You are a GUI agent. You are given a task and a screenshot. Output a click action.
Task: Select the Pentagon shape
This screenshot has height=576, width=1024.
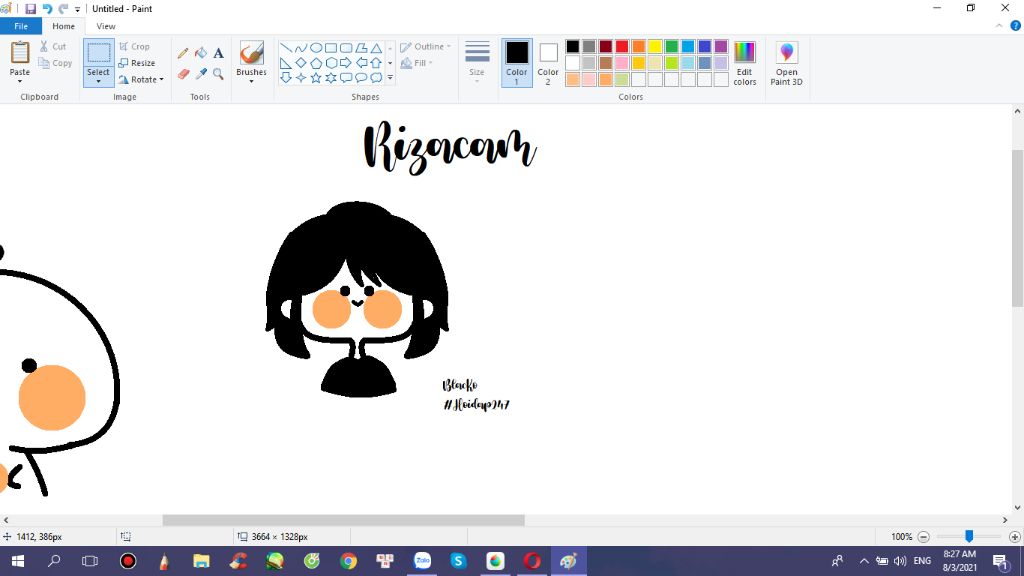pos(315,63)
